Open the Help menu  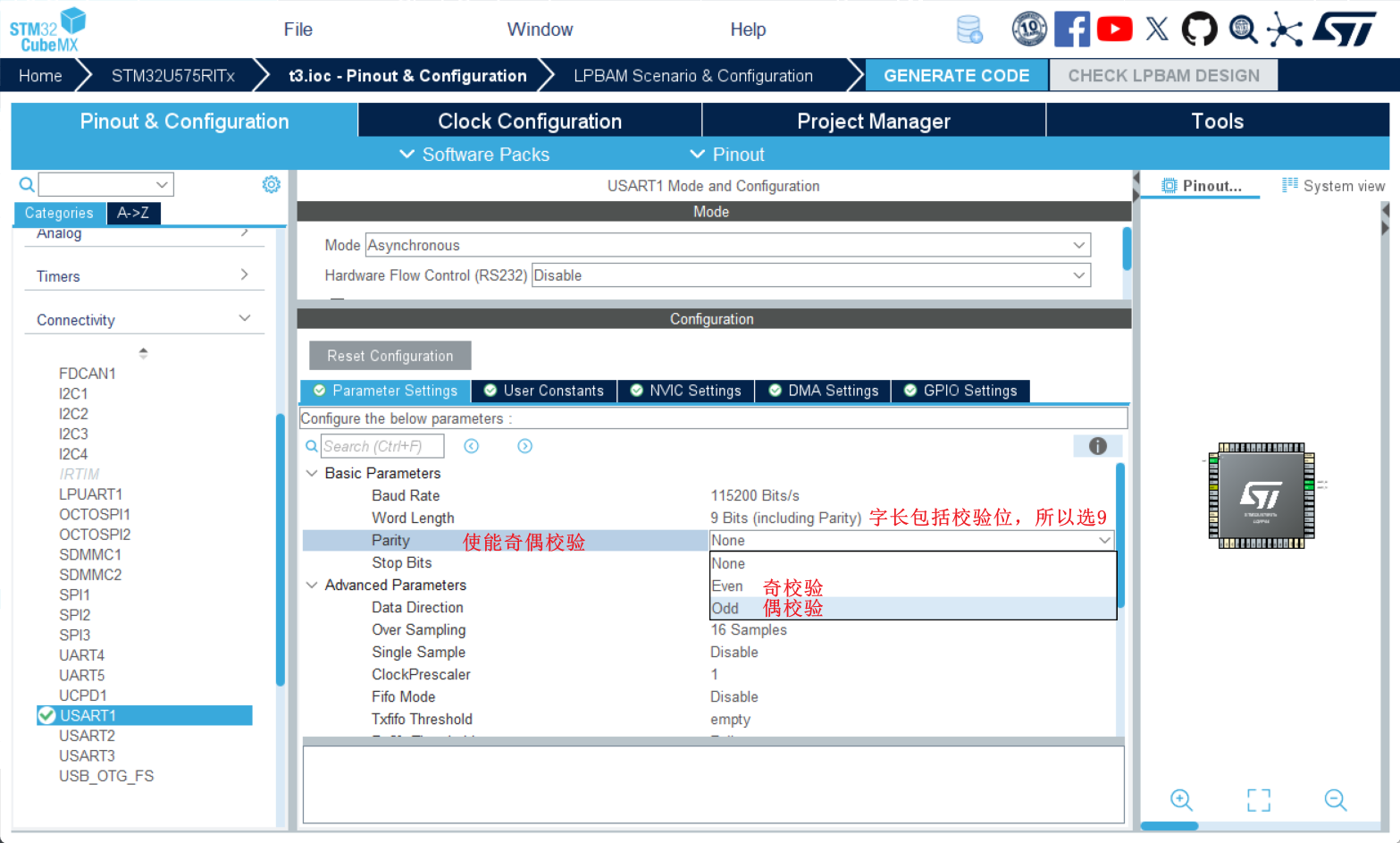[749, 30]
